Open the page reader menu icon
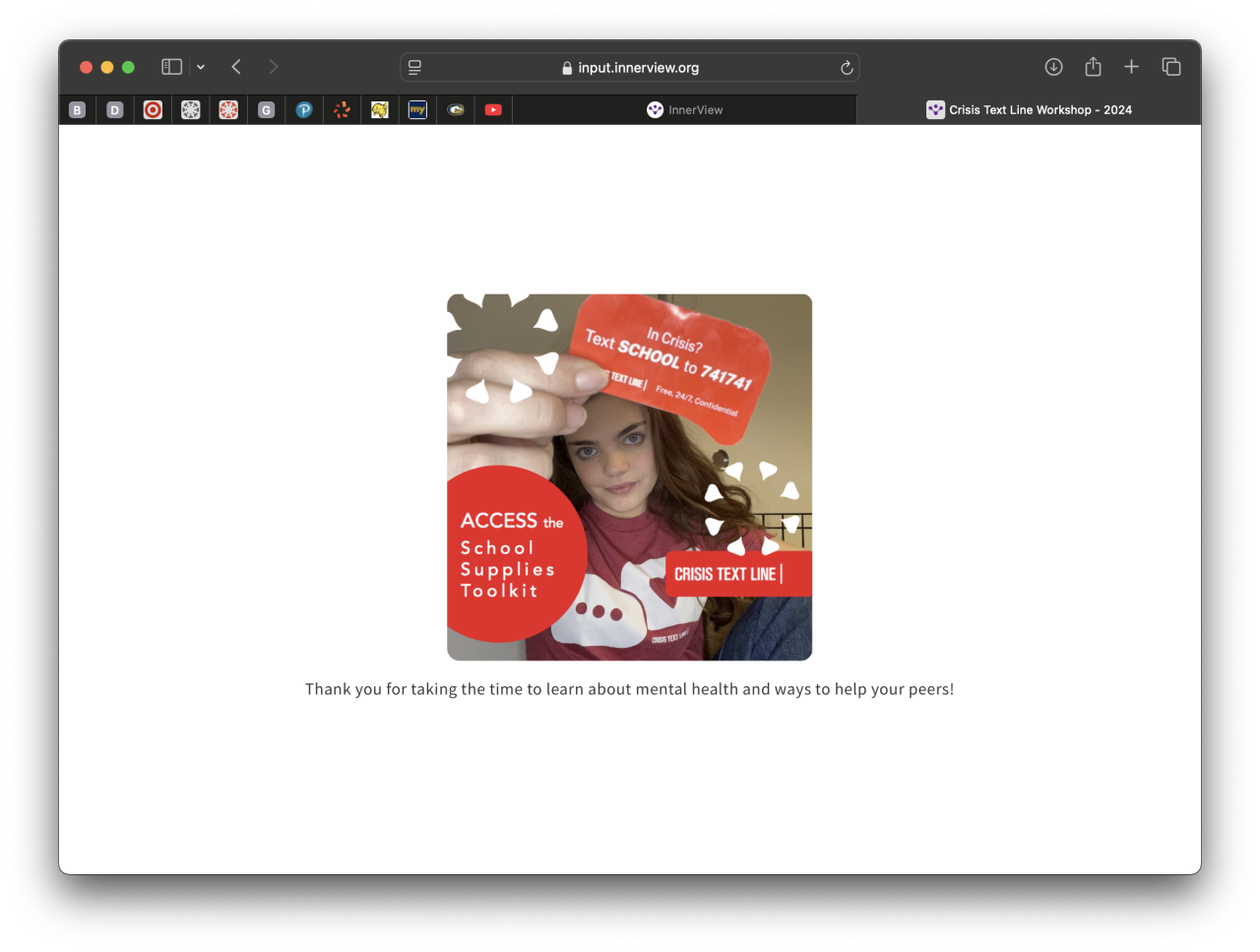The height and width of the screenshot is (952, 1260). pyautogui.click(x=415, y=67)
